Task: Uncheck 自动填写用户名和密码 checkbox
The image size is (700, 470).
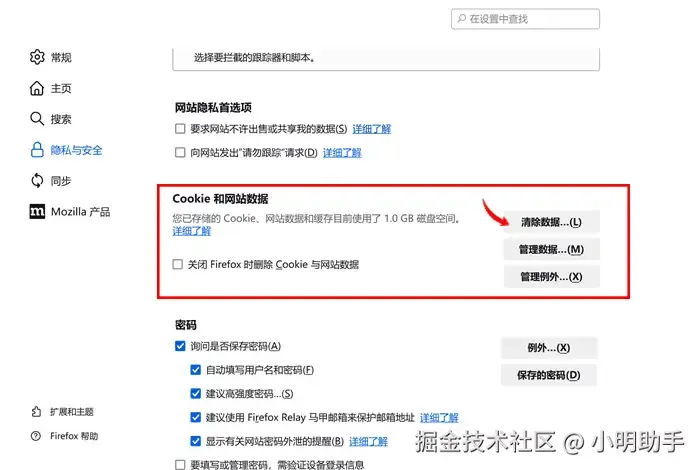Action: click(x=196, y=370)
